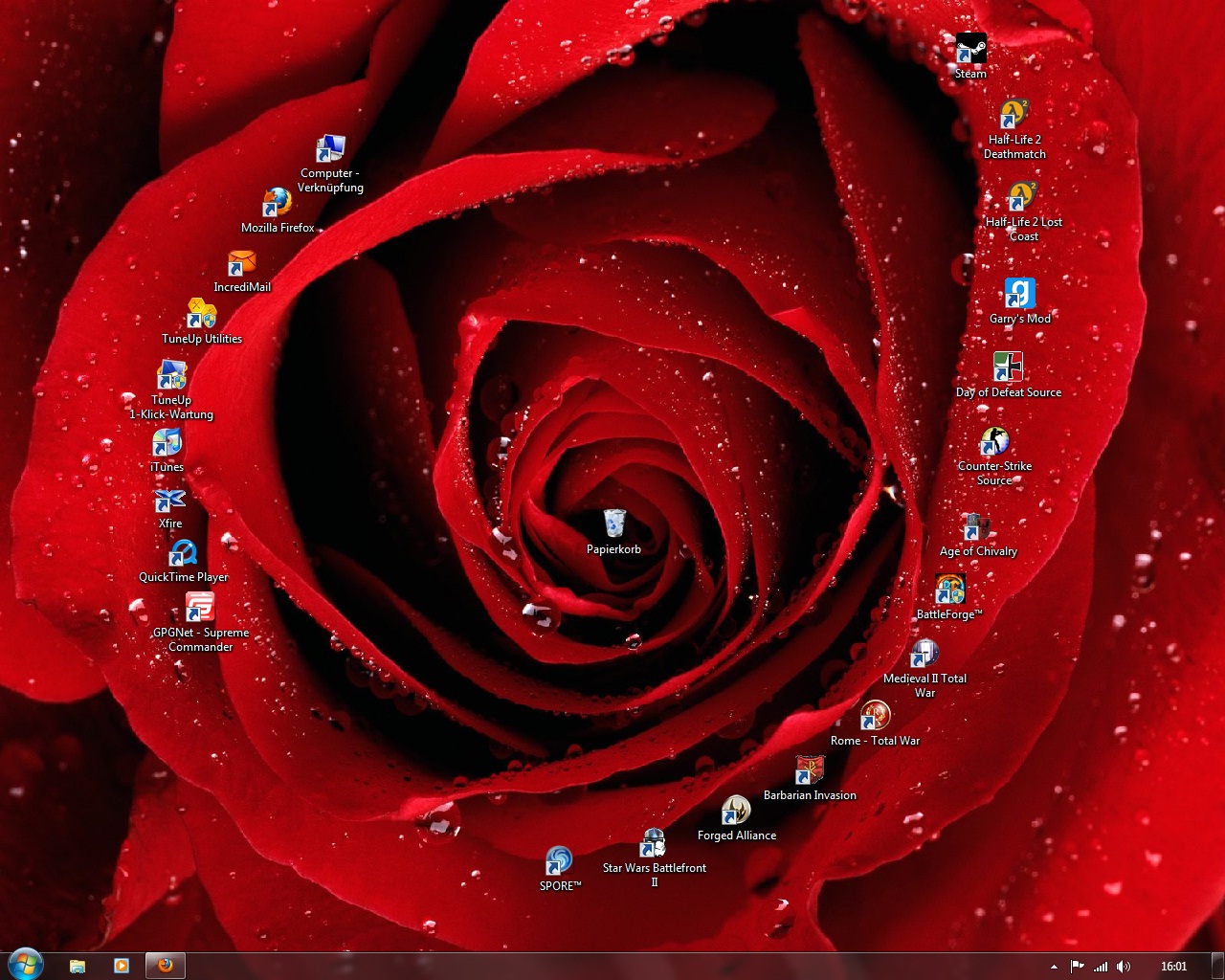The height and width of the screenshot is (980, 1225).
Task: Select the TuneUp Utilities icon
Action: [x=202, y=315]
